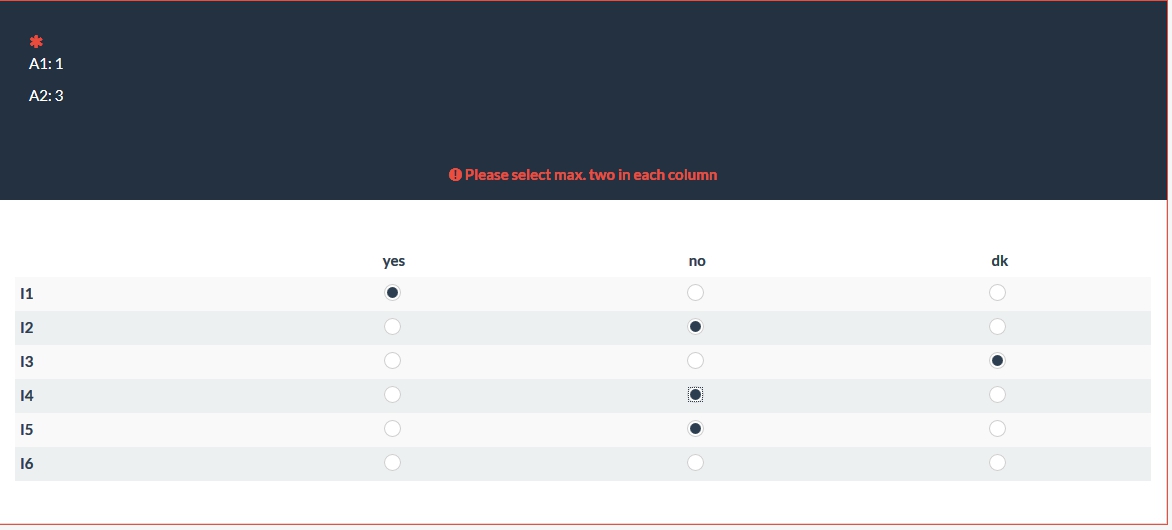Mark row I4 as 'dk'
The height and width of the screenshot is (530, 1172).
(x=997, y=395)
